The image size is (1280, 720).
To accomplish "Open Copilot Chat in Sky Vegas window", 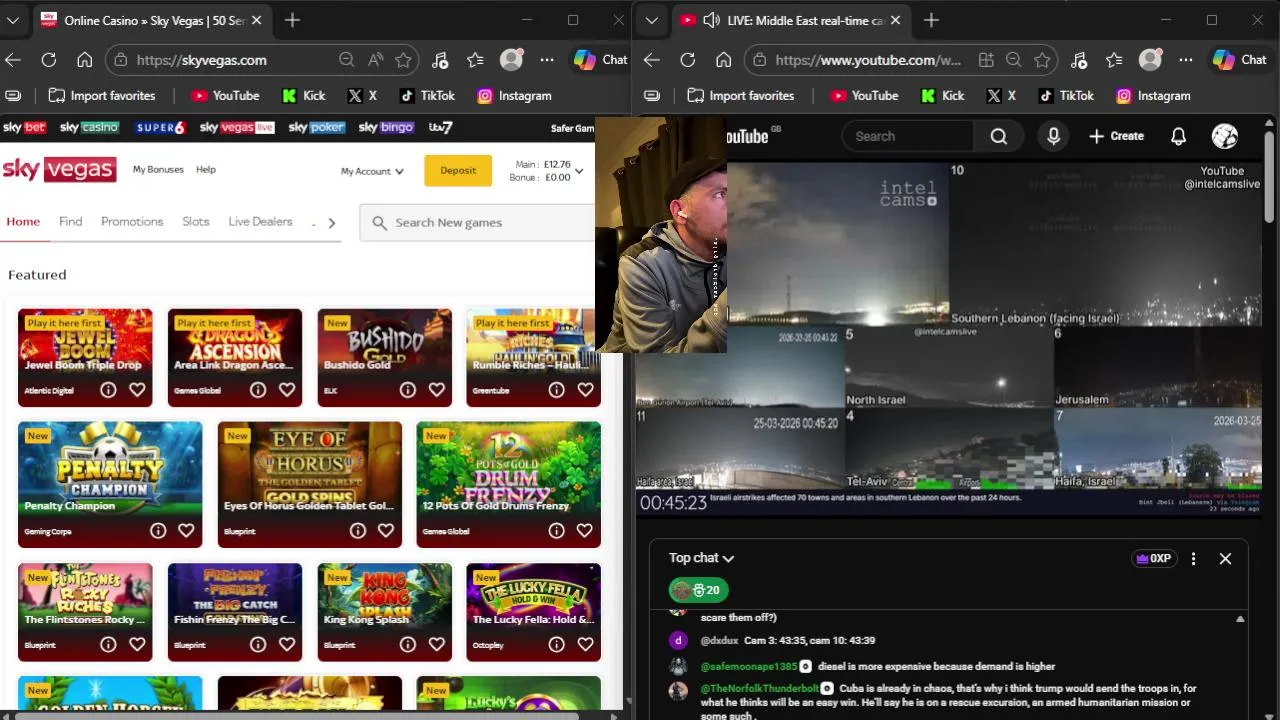I will tap(600, 60).
